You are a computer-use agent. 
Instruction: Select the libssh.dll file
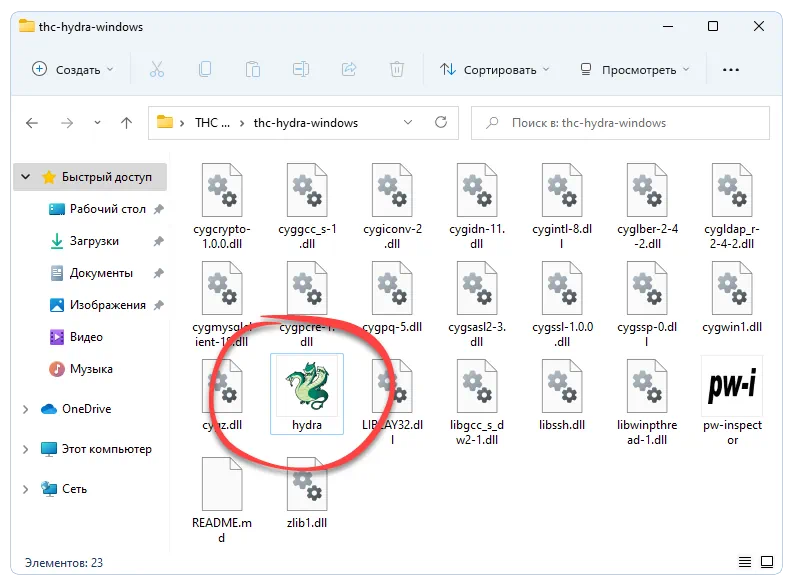tap(562, 395)
